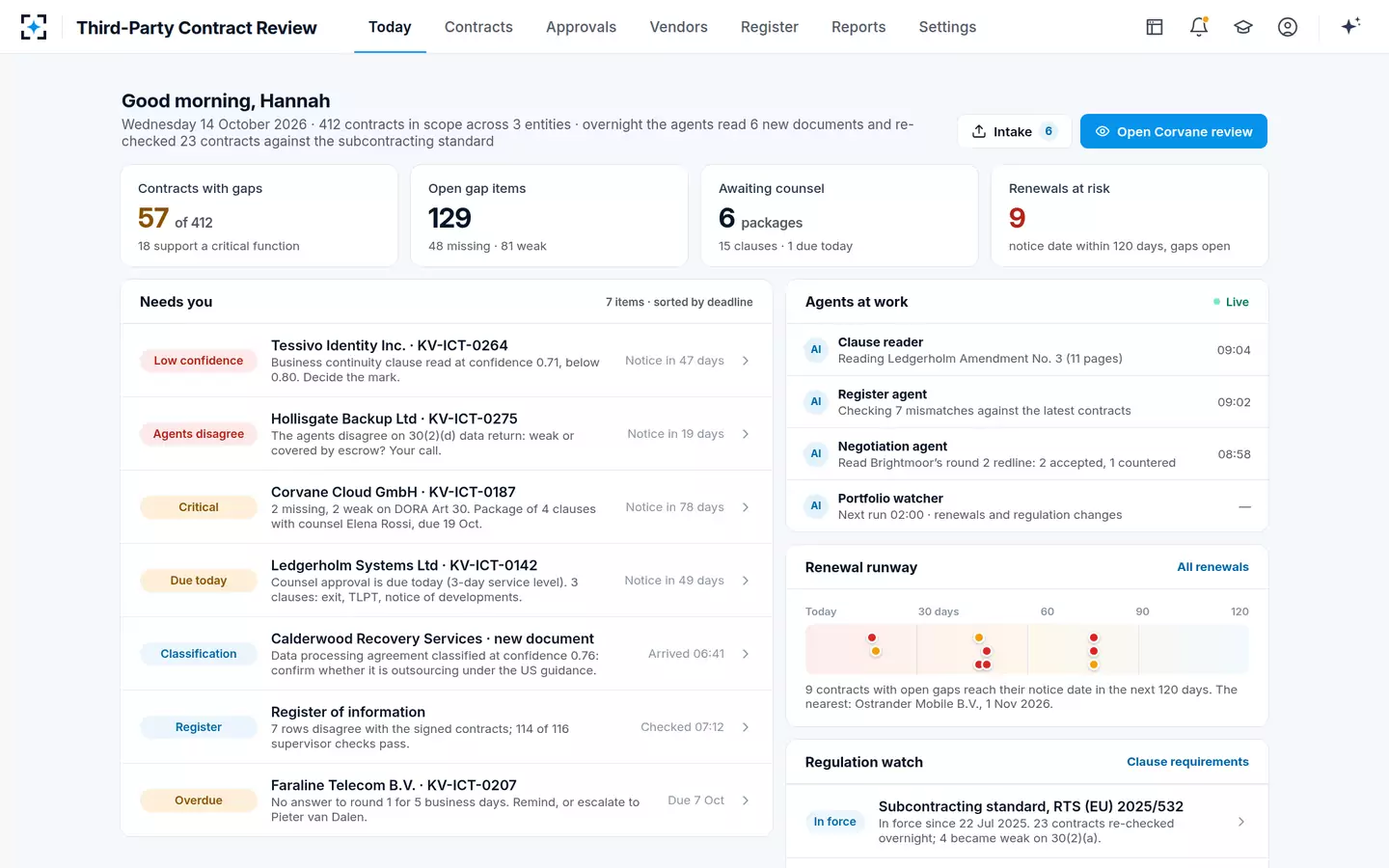The height and width of the screenshot is (868, 1389).
Task: Open the notifications bell
Action: [1199, 27]
